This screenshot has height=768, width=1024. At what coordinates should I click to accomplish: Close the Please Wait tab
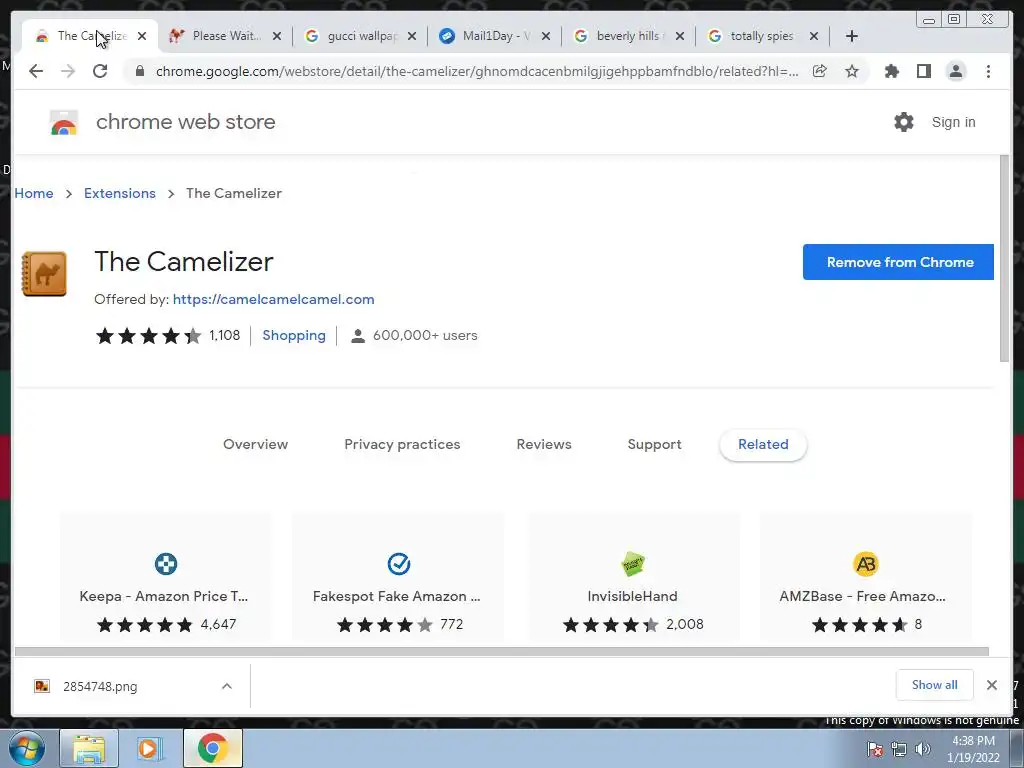click(x=277, y=36)
